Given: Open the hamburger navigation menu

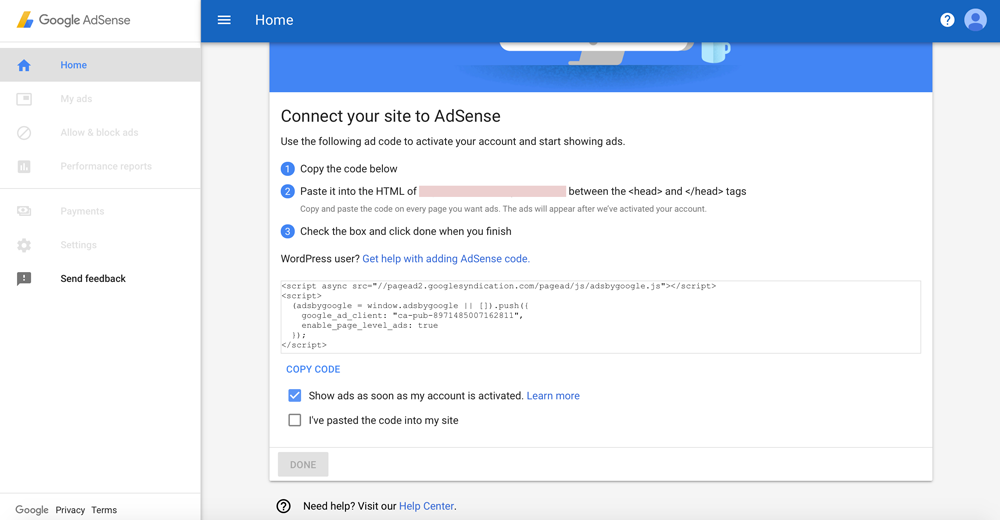Looking at the screenshot, I should click(224, 20).
